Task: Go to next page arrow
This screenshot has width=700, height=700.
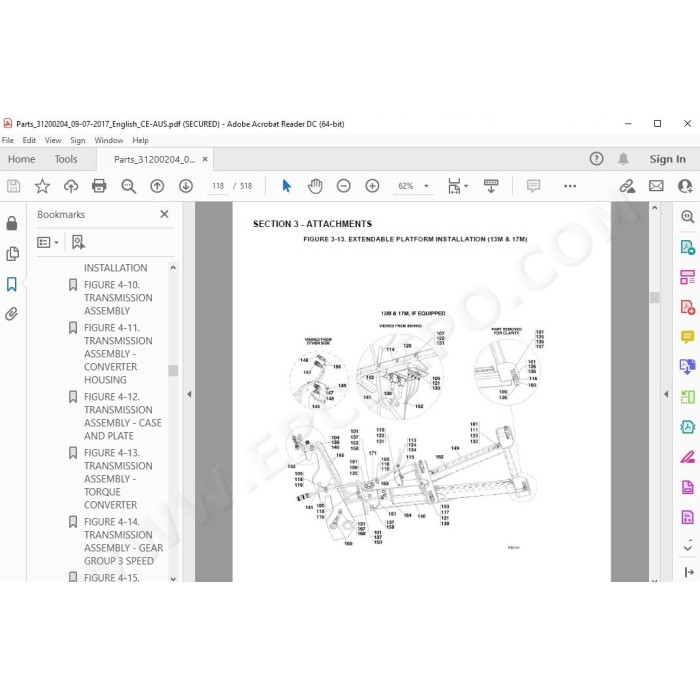Action: coord(186,186)
